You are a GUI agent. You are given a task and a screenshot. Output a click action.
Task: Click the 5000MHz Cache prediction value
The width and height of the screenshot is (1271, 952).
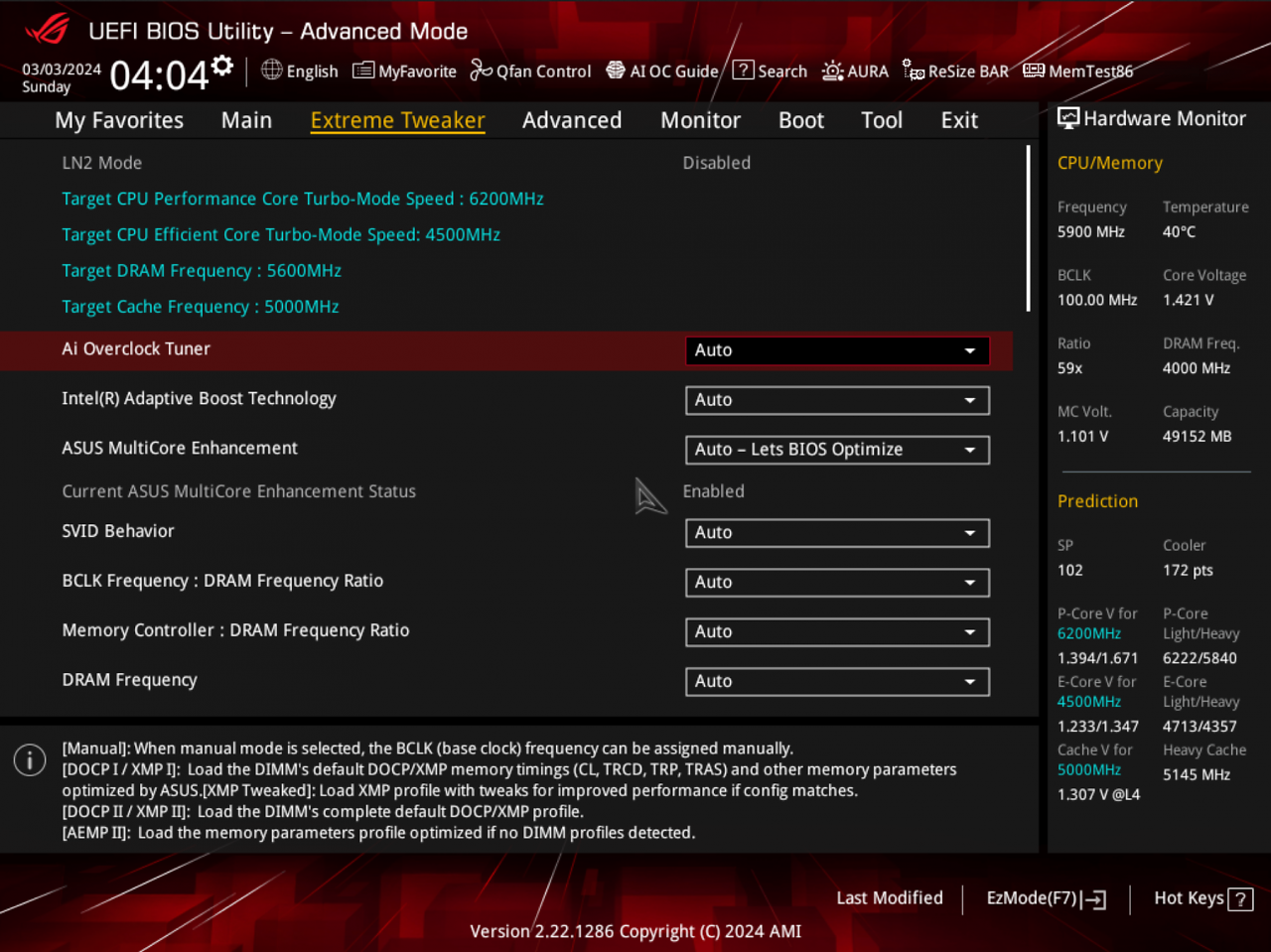point(1089,770)
